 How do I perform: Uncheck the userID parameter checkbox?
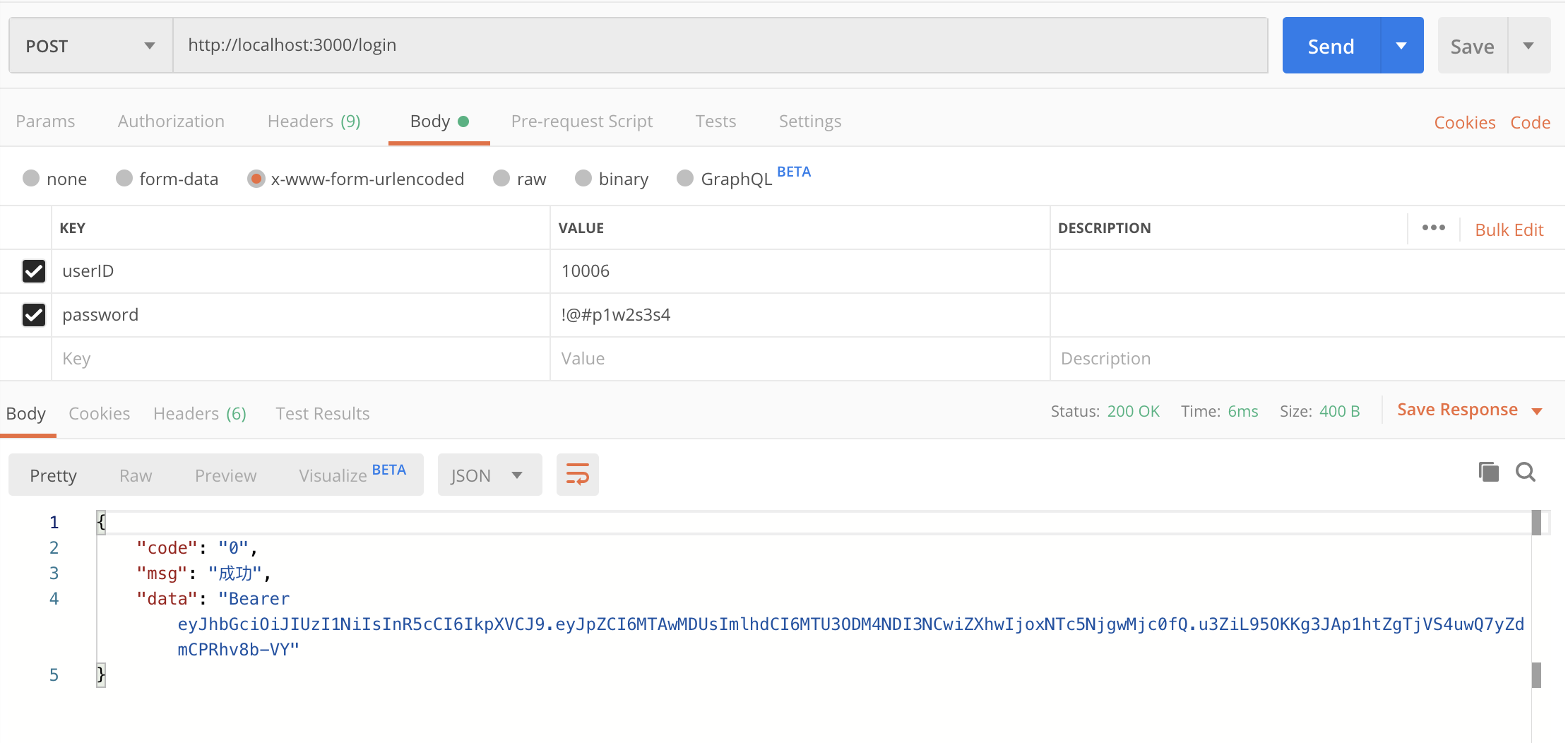(x=34, y=271)
